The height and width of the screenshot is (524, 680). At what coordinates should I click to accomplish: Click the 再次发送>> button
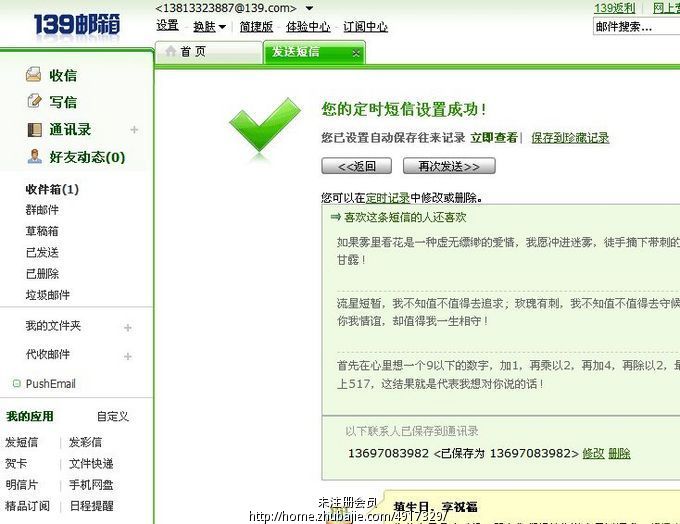click(x=449, y=166)
